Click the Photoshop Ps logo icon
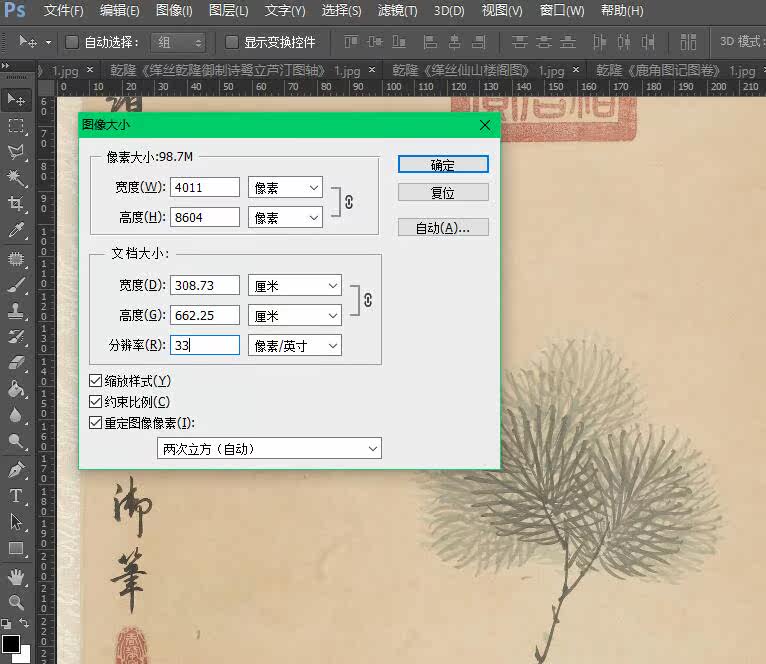766x664 pixels. 14,10
